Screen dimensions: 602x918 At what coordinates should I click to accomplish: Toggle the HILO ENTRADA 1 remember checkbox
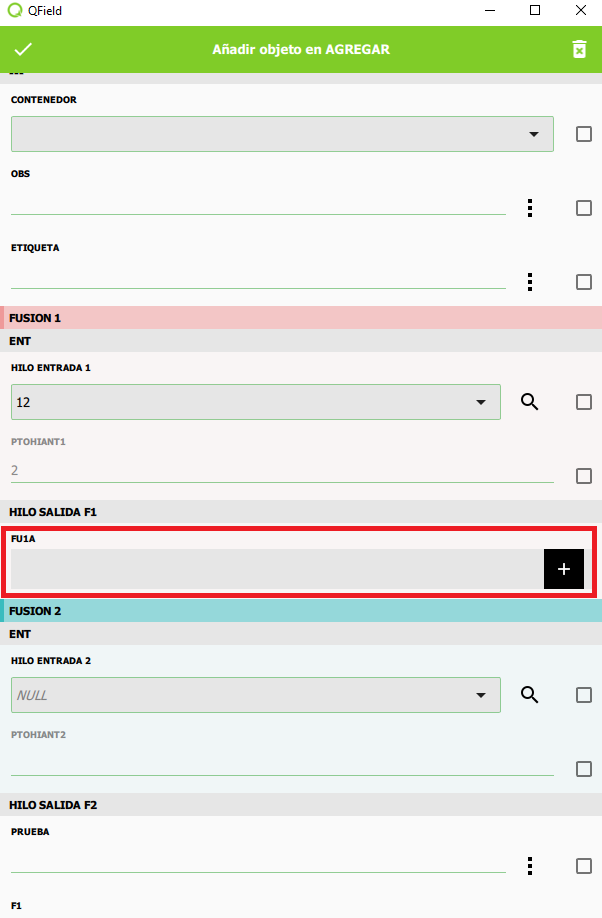[x=584, y=402]
